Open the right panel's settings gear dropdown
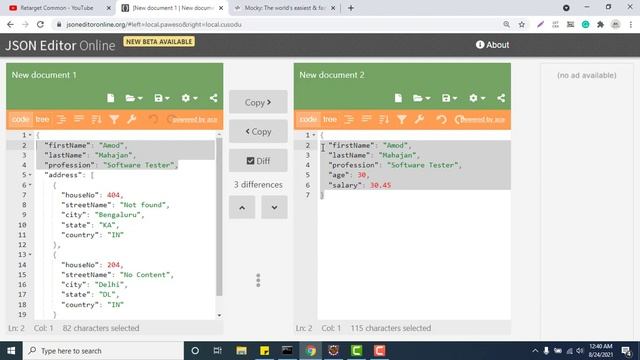The width and height of the screenshot is (640, 360). click(477, 98)
